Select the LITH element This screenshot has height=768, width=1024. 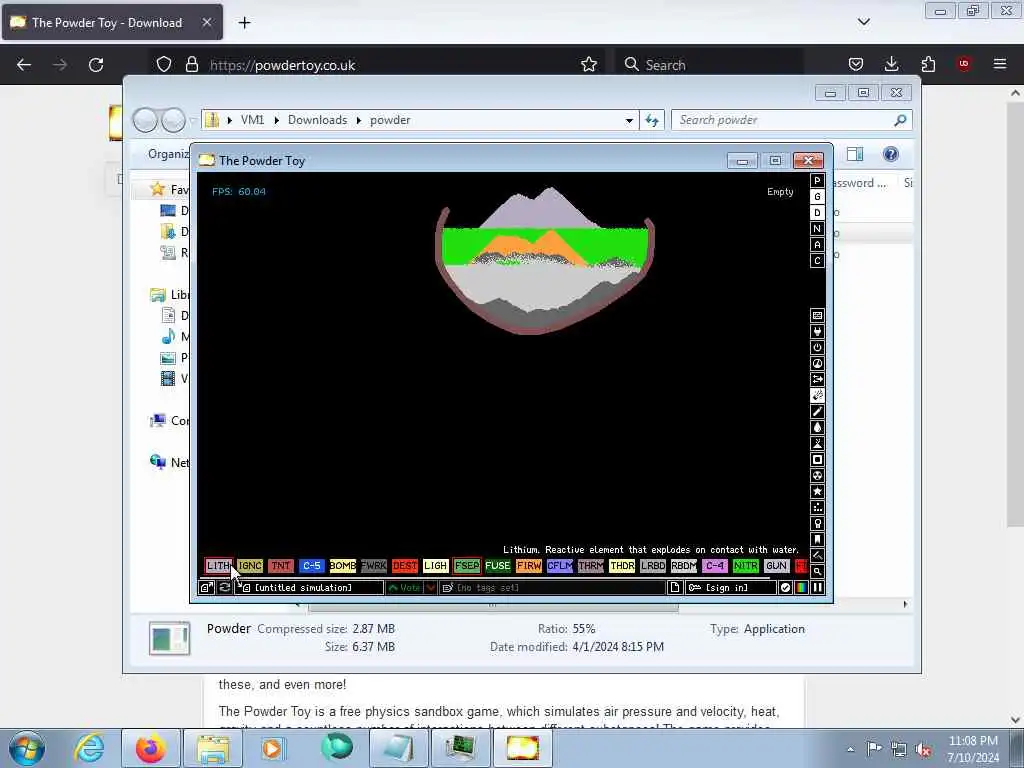218,566
